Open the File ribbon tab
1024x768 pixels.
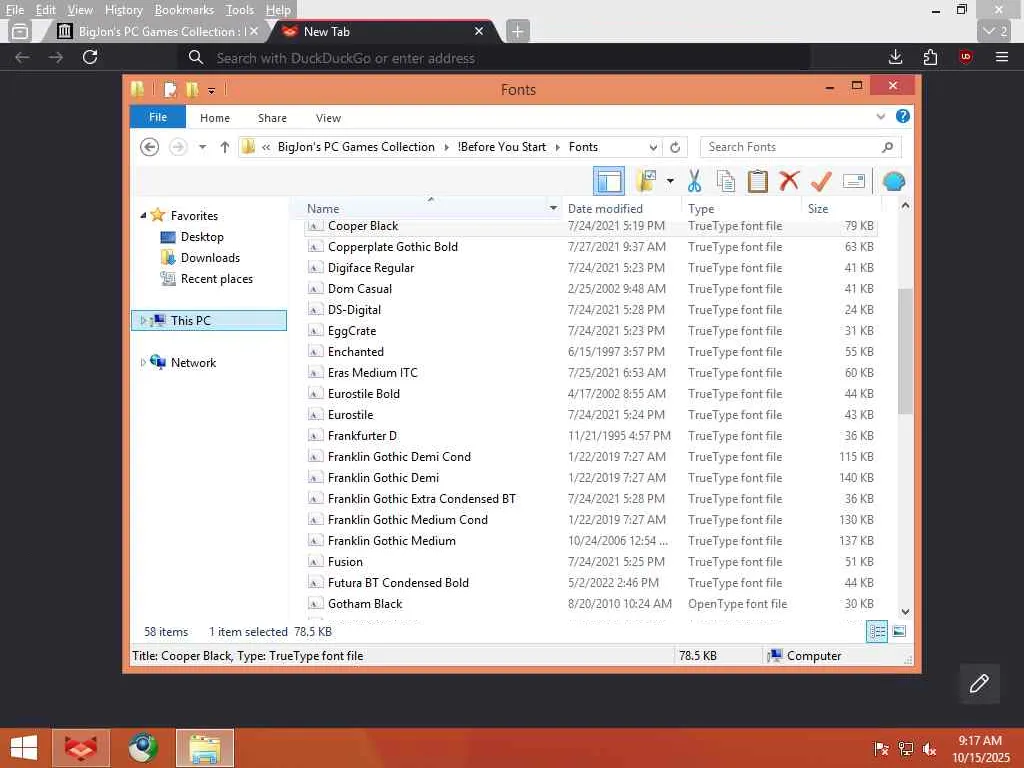(158, 117)
